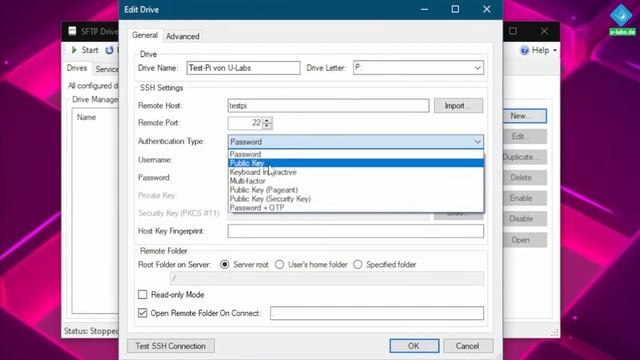Screen dimensions: 640x360
Task: Click the Cancel button
Action: 468,346
